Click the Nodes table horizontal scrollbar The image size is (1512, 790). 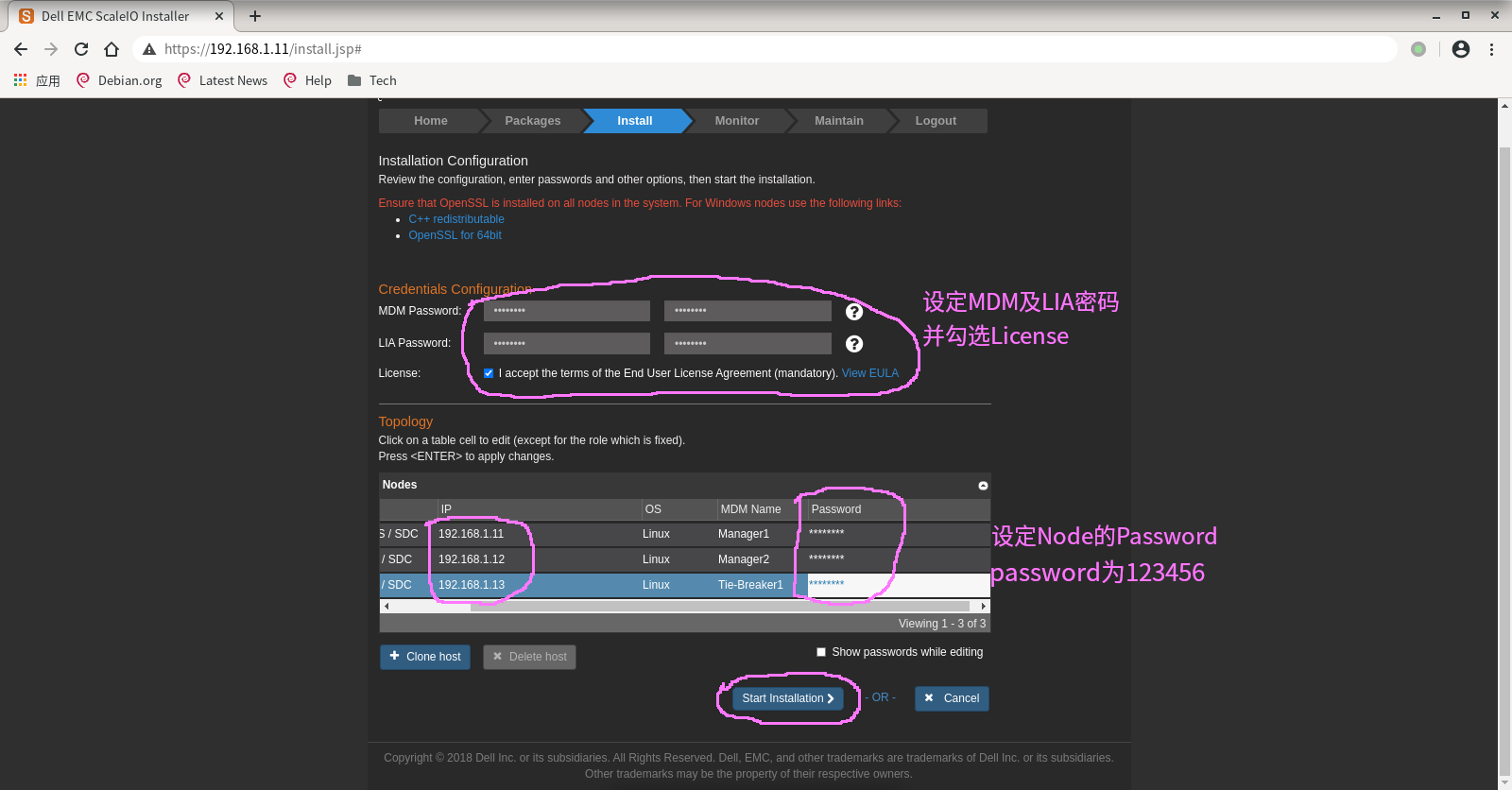720,607
